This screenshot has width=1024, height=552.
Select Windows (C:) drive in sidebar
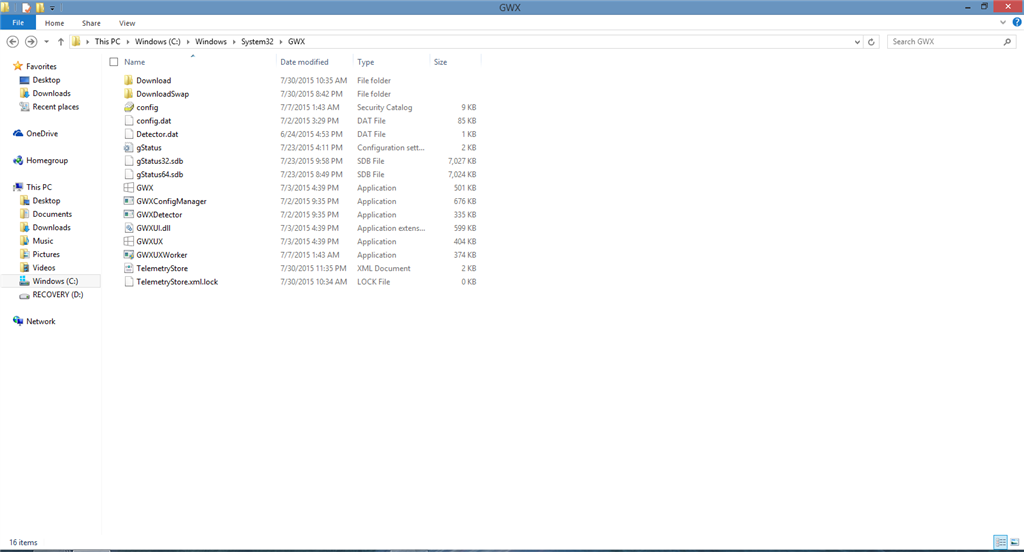coord(55,281)
